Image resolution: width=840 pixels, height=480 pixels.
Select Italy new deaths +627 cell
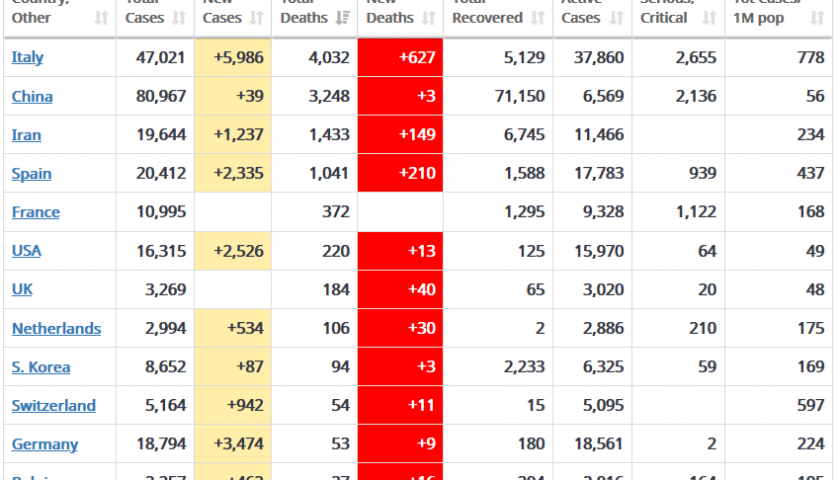coord(400,57)
